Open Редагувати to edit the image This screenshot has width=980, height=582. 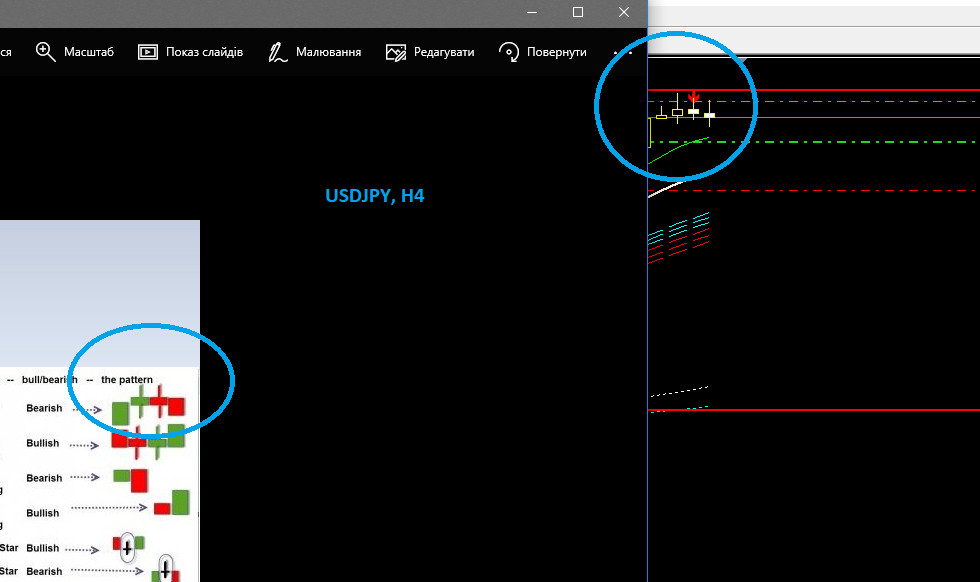tap(430, 52)
